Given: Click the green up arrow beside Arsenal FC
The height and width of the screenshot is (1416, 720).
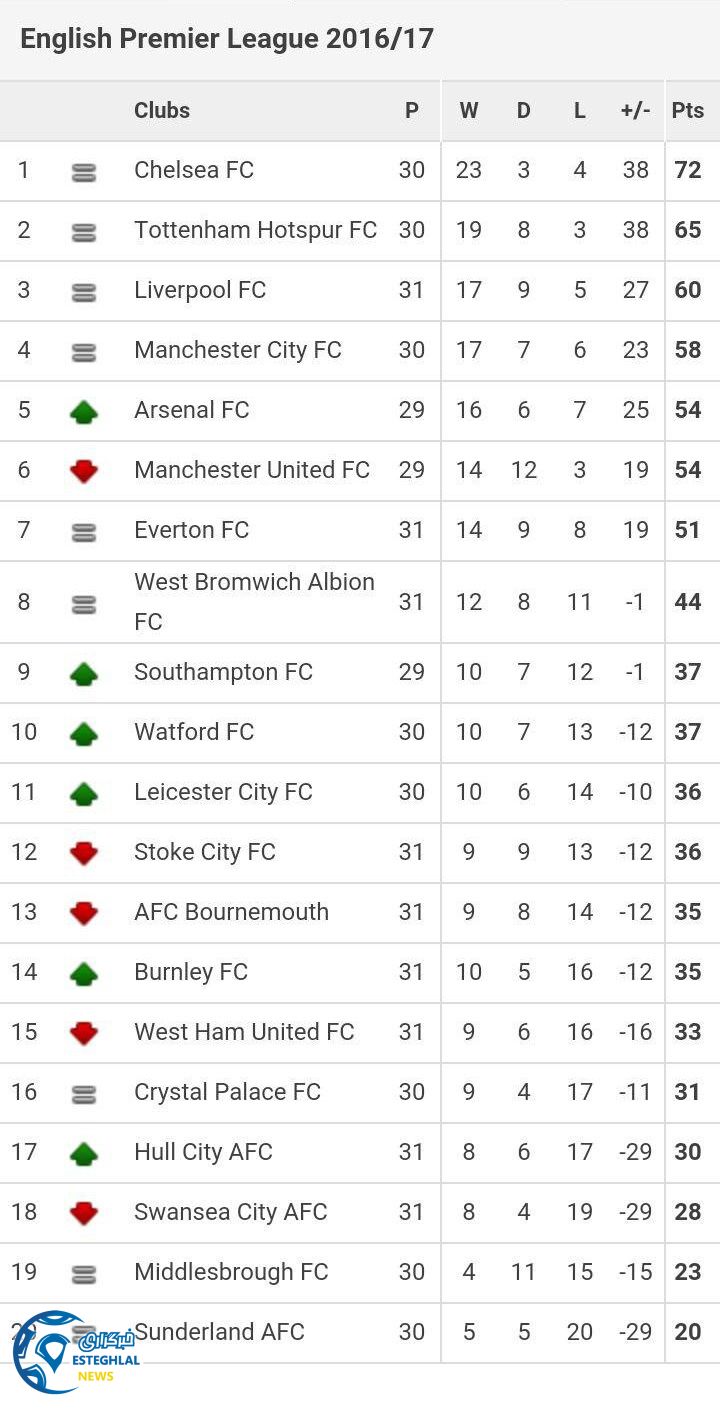Looking at the screenshot, I should coord(84,411).
